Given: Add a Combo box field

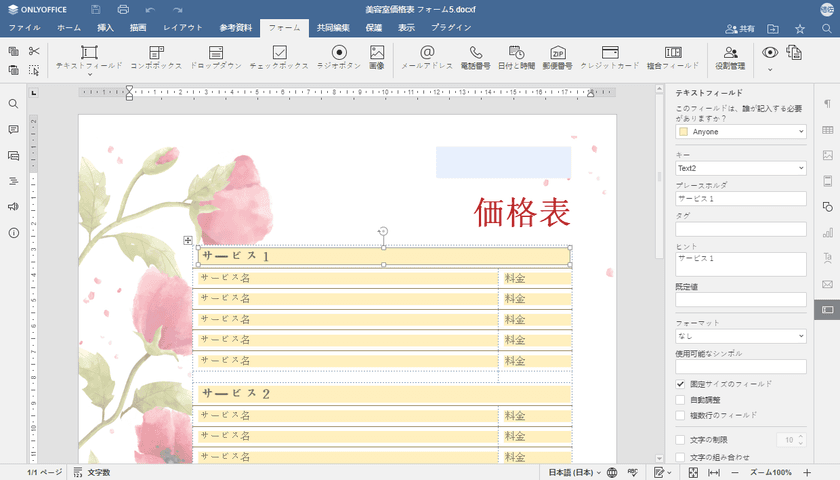Looking at the screenshot, I should 155,57.
